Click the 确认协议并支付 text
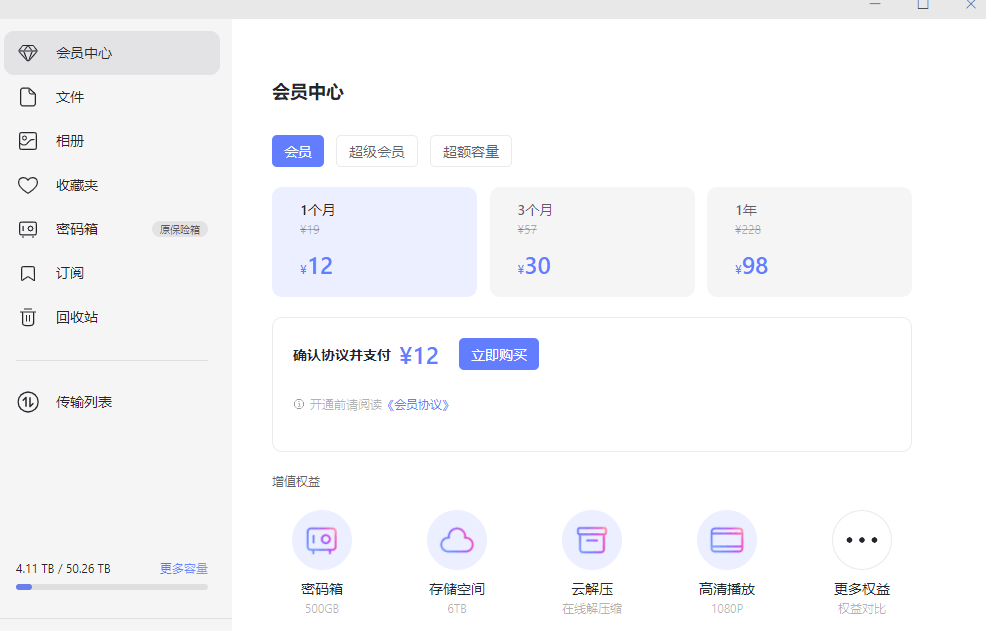 pos(341,355)
